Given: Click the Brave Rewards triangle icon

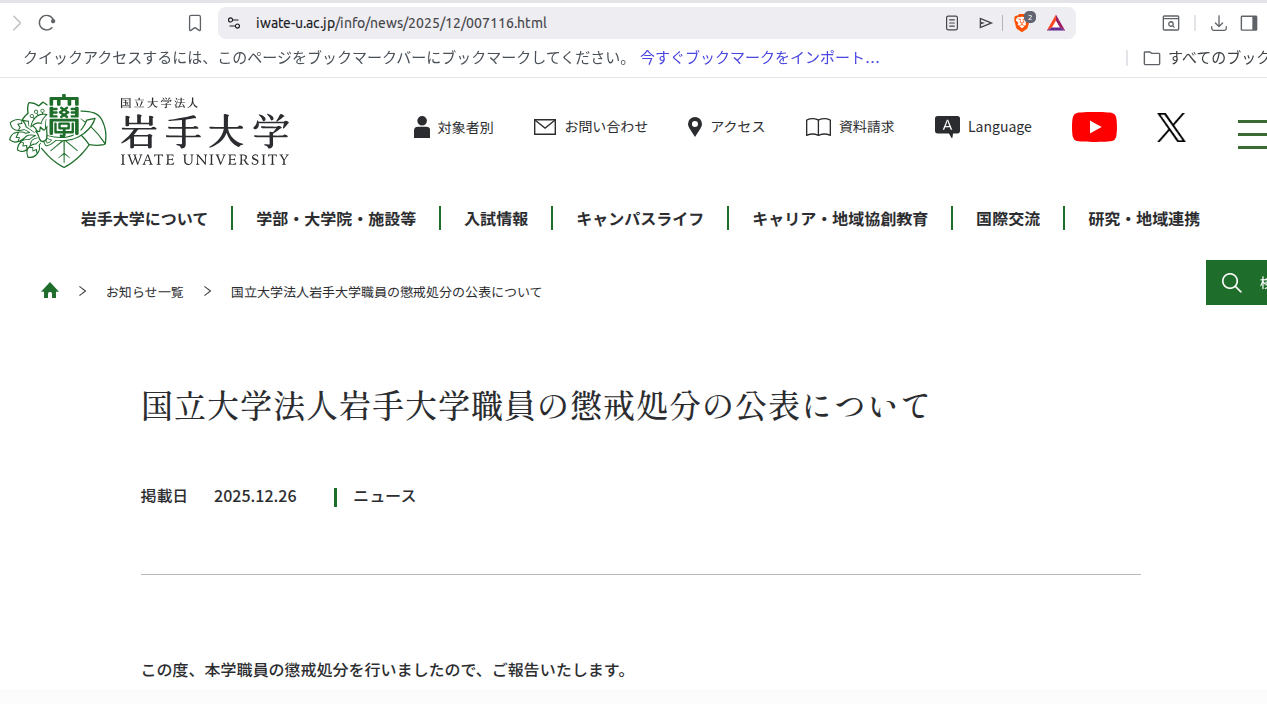Looking at the screenshot, I should point(1056,23).
